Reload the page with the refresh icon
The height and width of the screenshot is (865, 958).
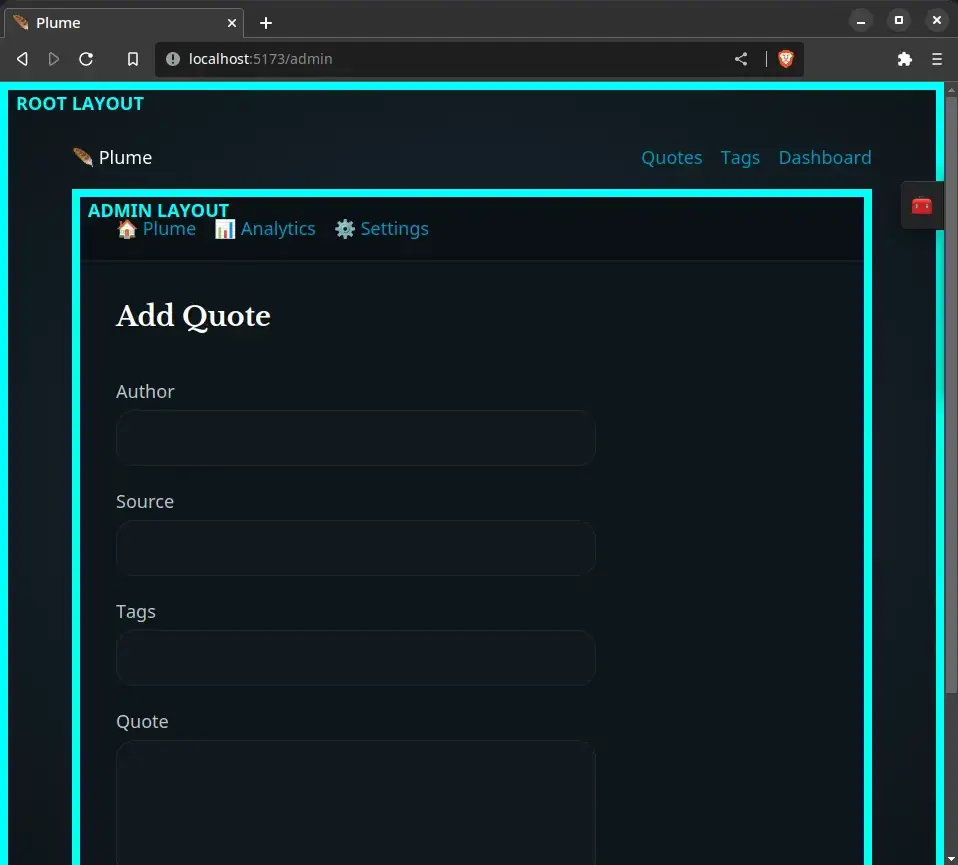[86, 59]
